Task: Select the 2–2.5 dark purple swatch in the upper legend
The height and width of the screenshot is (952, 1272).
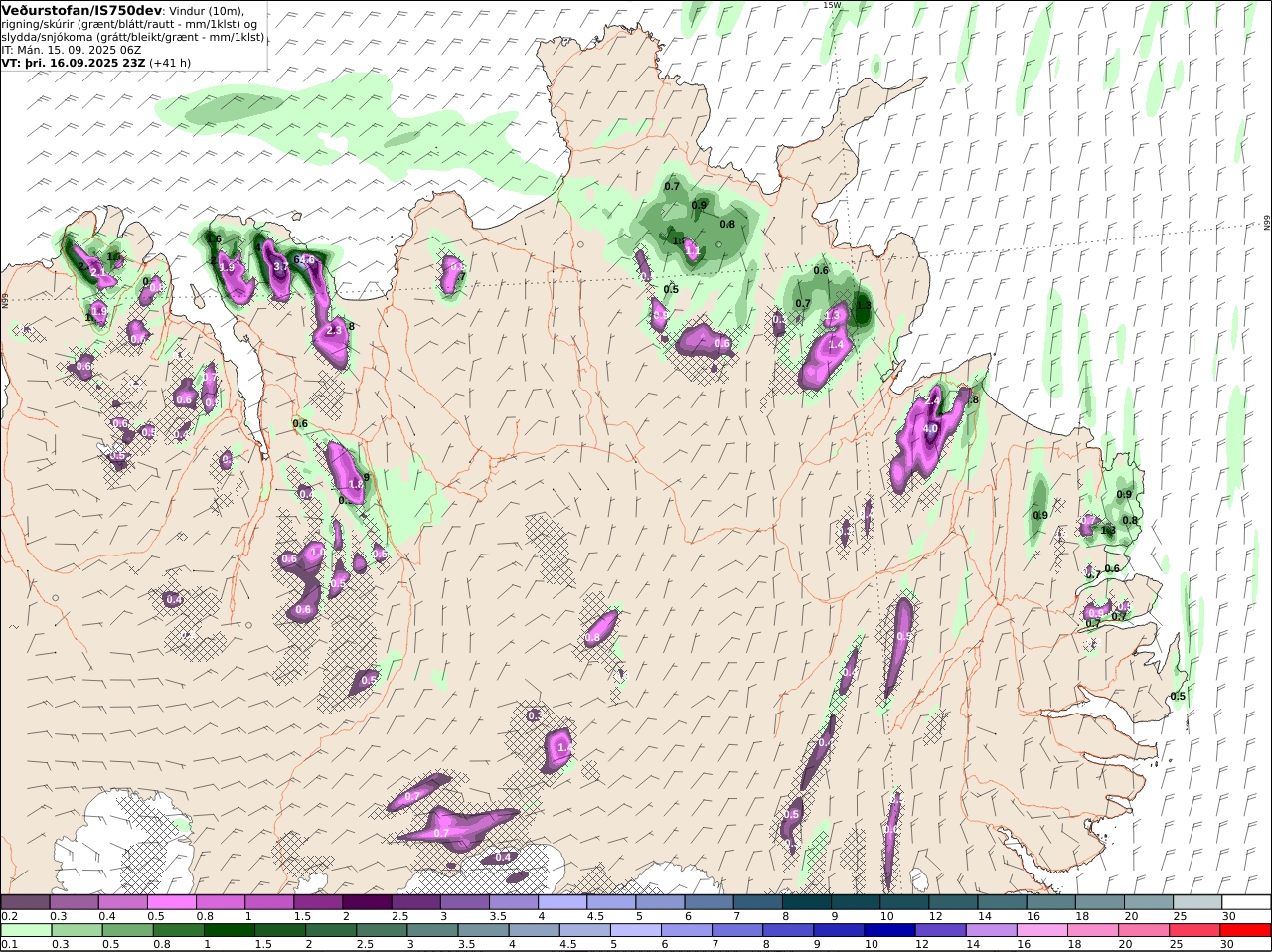Action: point(367,901)
